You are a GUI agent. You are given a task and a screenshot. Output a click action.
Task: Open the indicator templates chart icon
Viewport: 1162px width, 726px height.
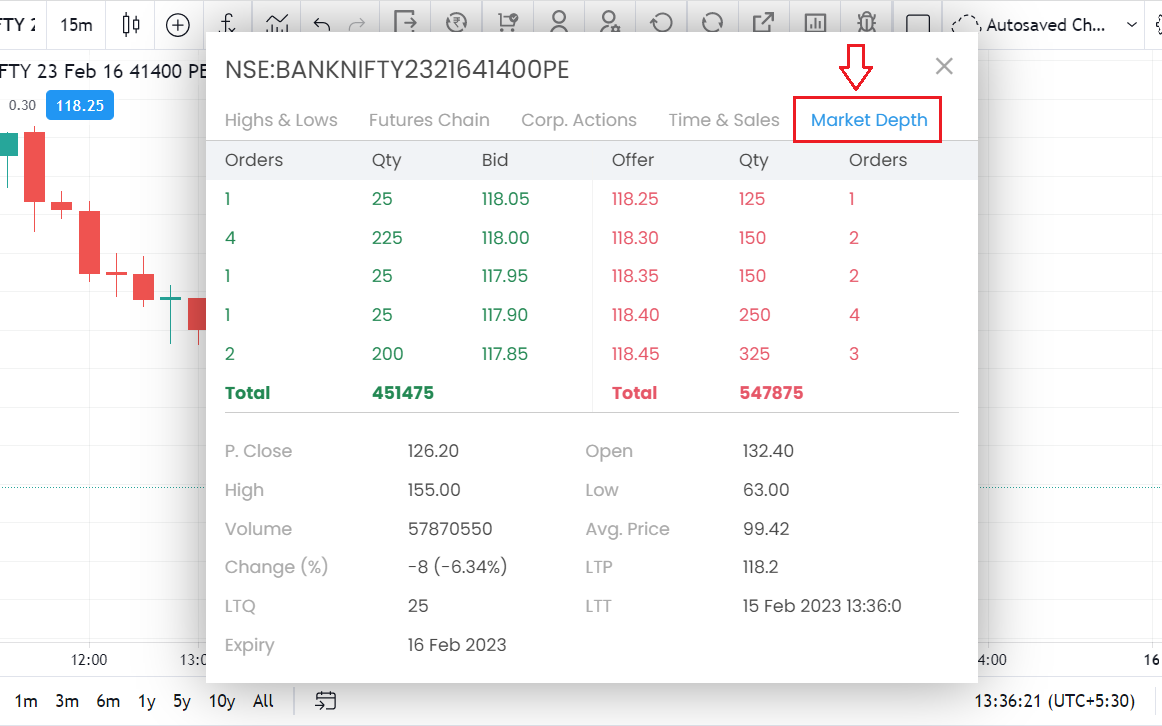point(277,24)
